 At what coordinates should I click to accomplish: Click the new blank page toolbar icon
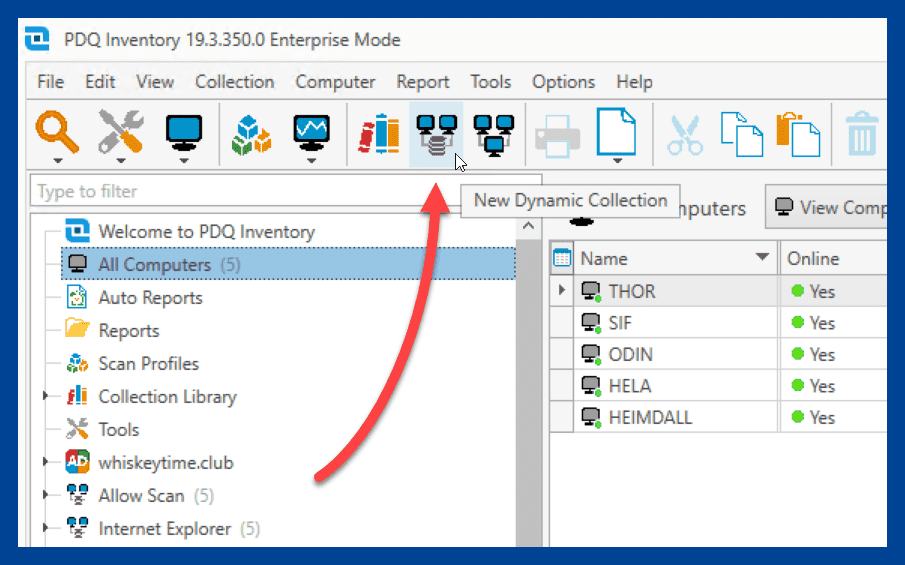[x=616, y=132]
